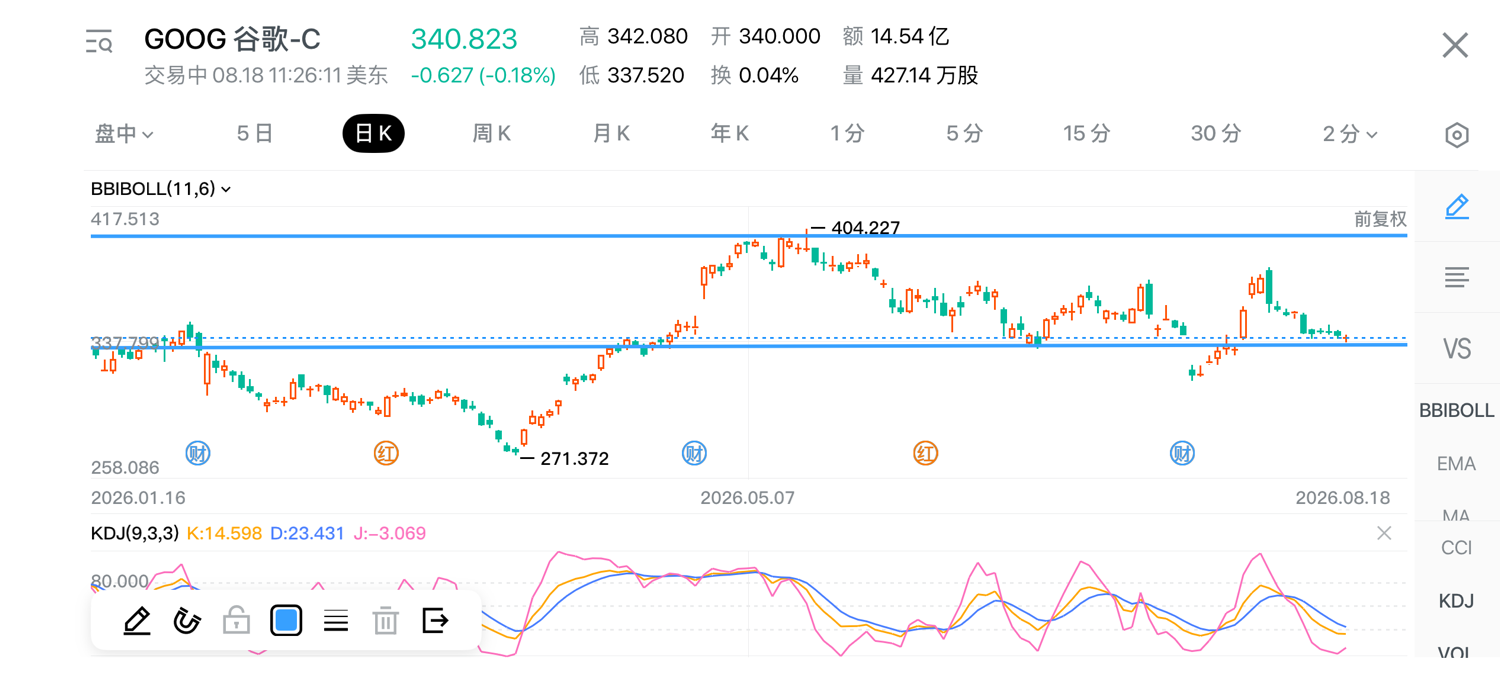Select EMA indicator in sidebar
The image size is (1500, 693).
pyautogui.click(x=1457, y=464)
